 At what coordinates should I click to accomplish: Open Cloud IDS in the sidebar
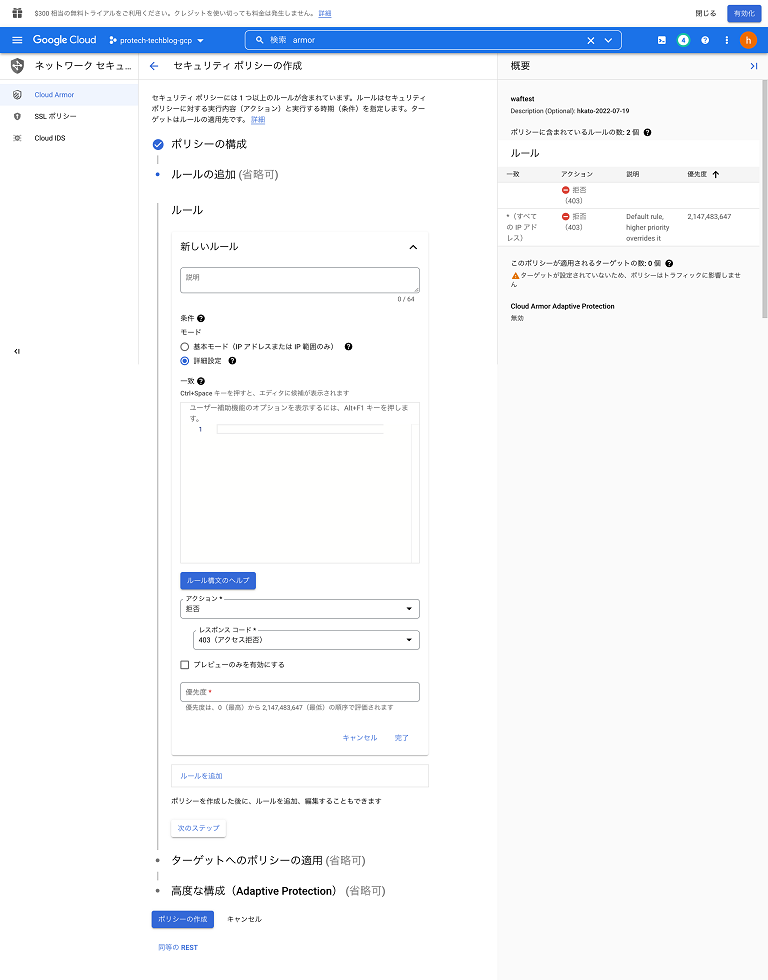click(x=50, y=138)
